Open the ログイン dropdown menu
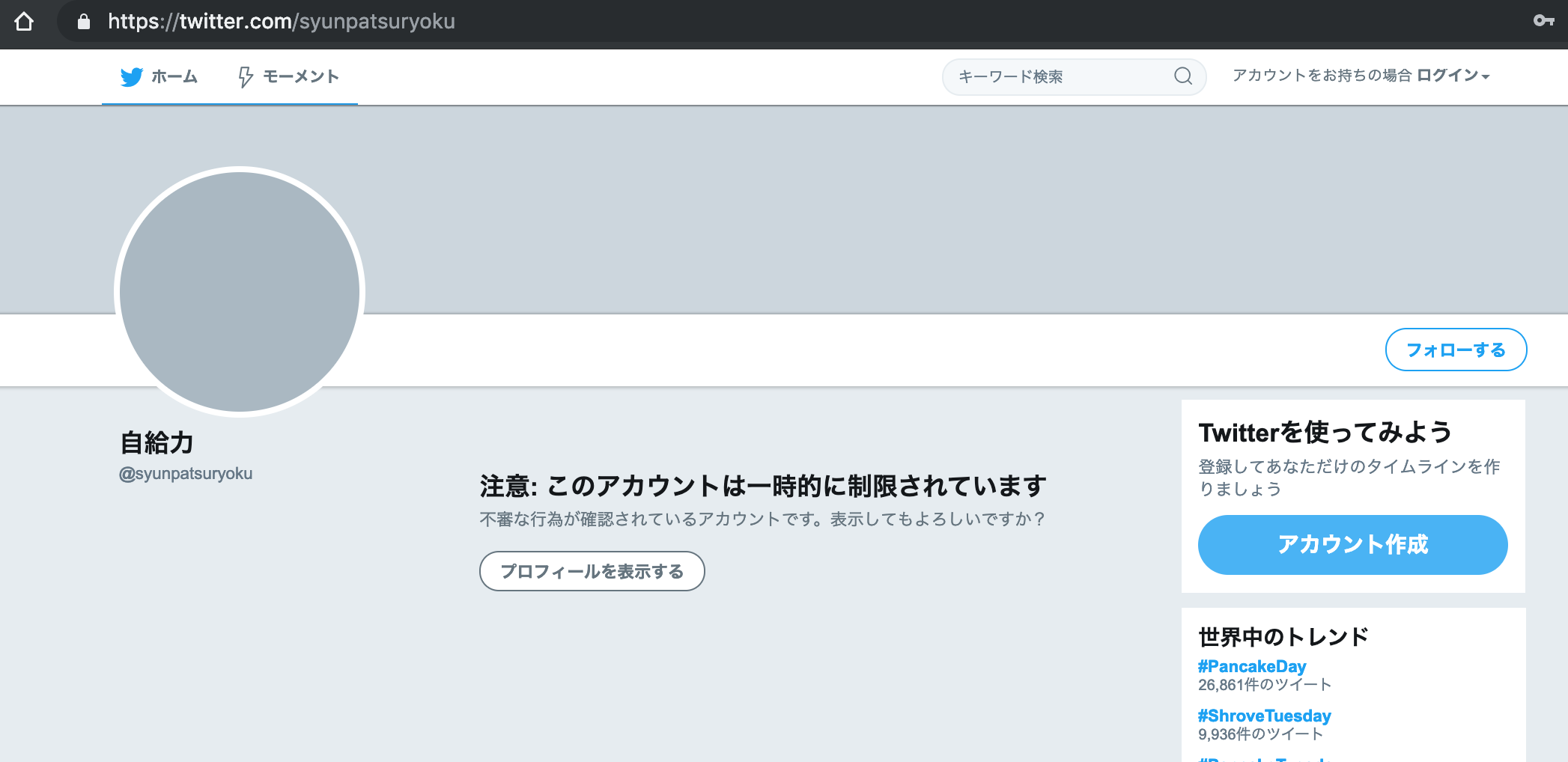The width and height of the screenshot is (1568, 762). (1453, 76)
